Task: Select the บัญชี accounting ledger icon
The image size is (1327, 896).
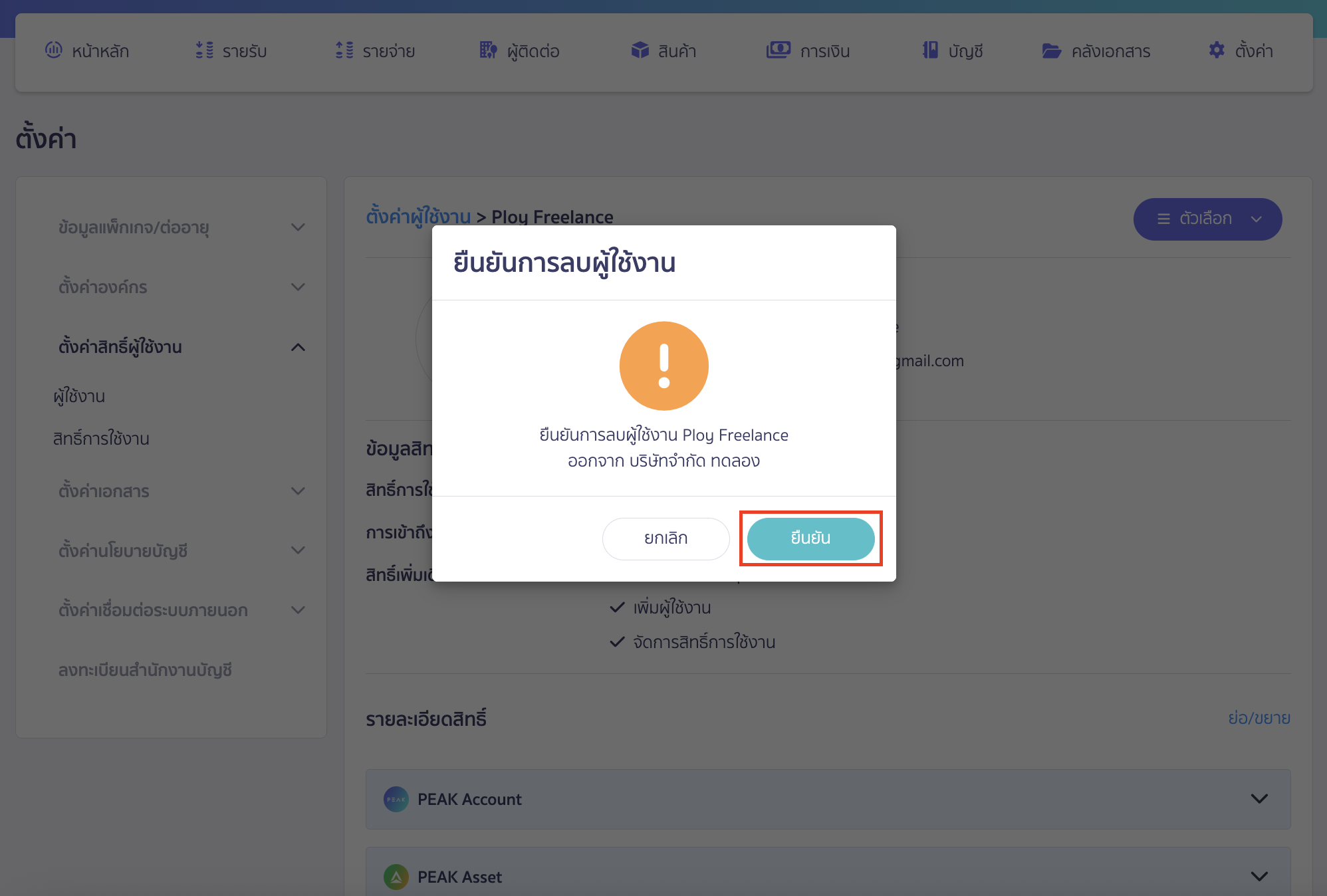Action: pyautogui.click(x=930, y=51)
